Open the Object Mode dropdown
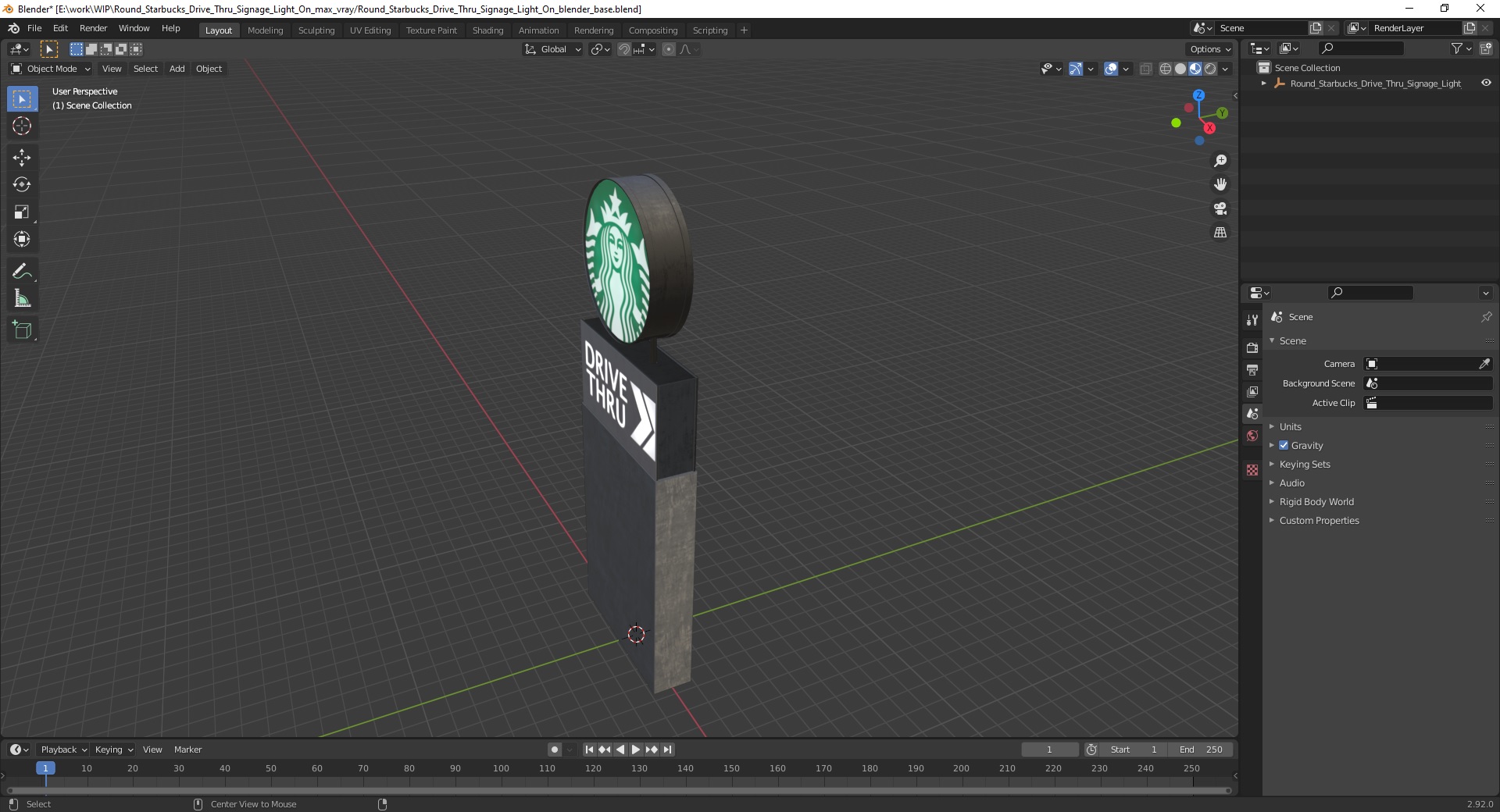Screen dimensions: 1500x812 51,69
